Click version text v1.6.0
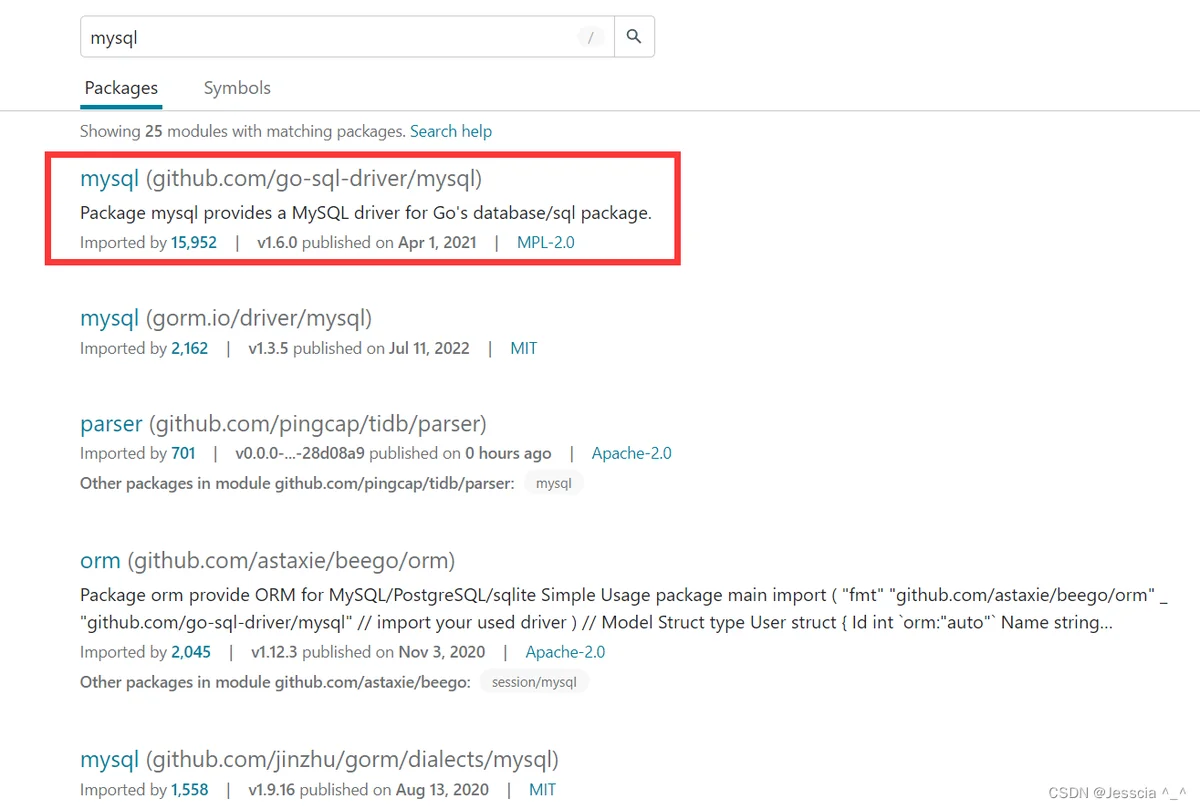 pos(277,242)
